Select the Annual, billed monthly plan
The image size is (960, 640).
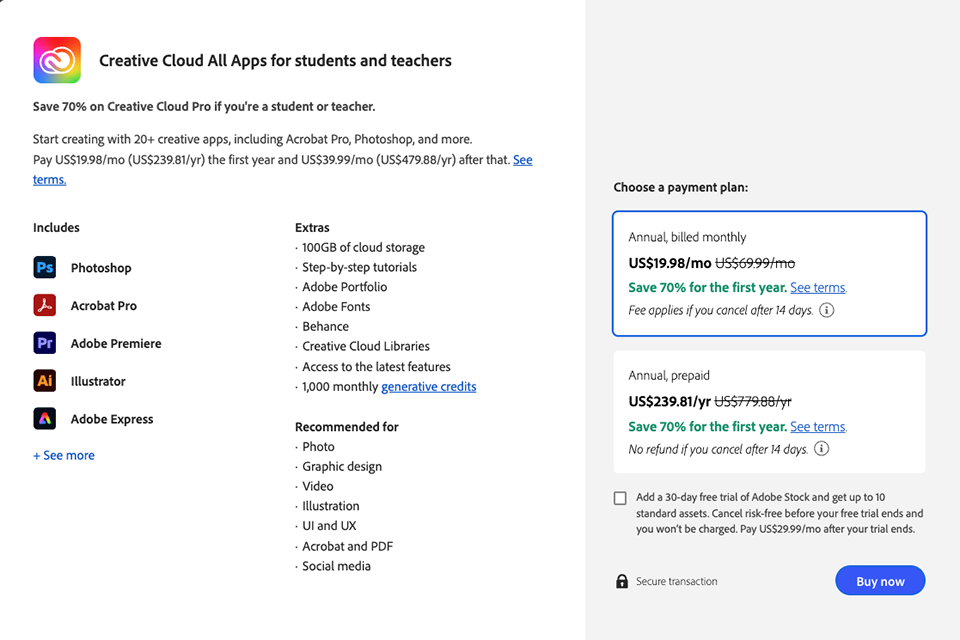click(x=770, y=274)
